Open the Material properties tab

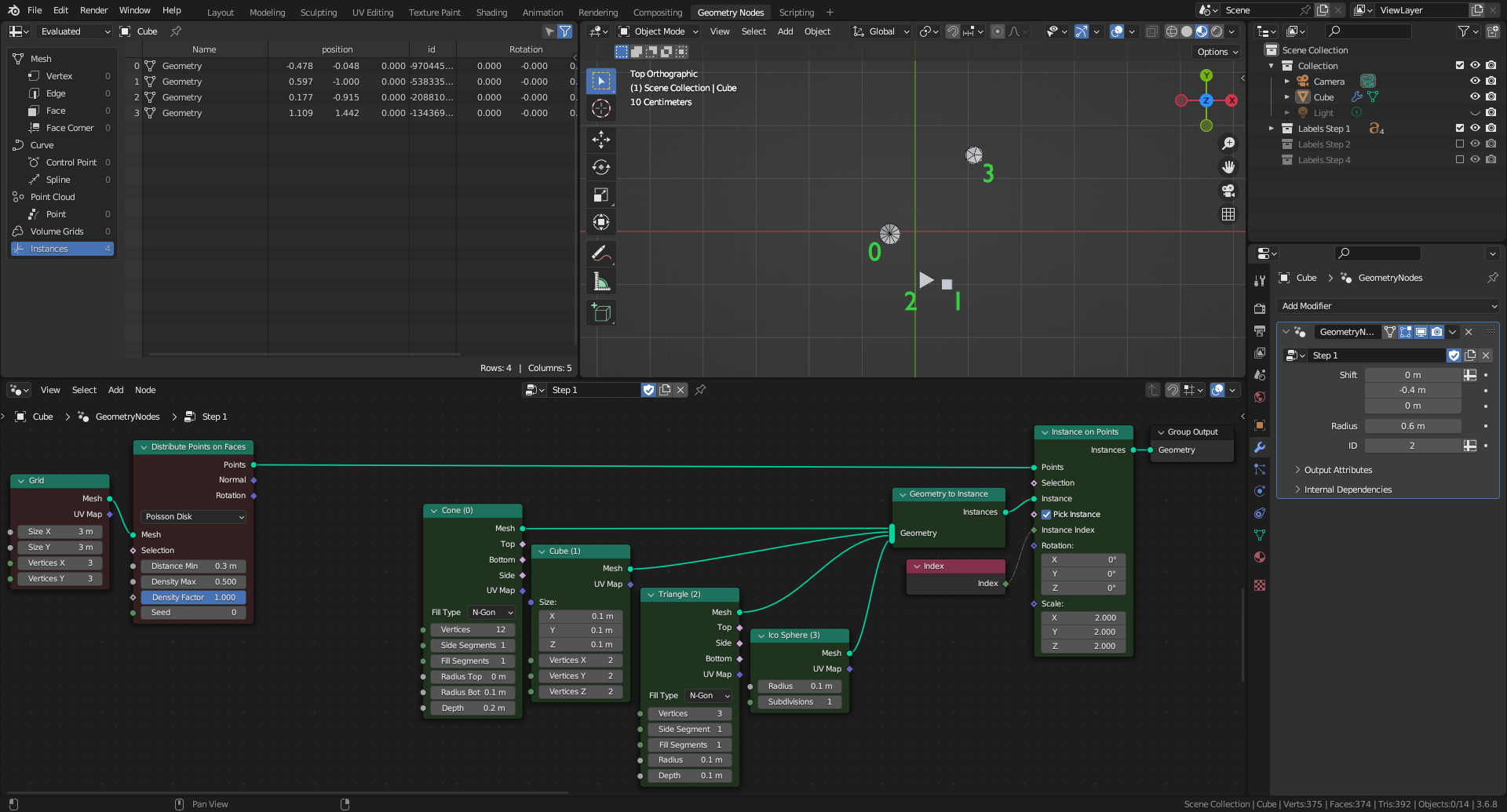click(x=1260, y=557)
